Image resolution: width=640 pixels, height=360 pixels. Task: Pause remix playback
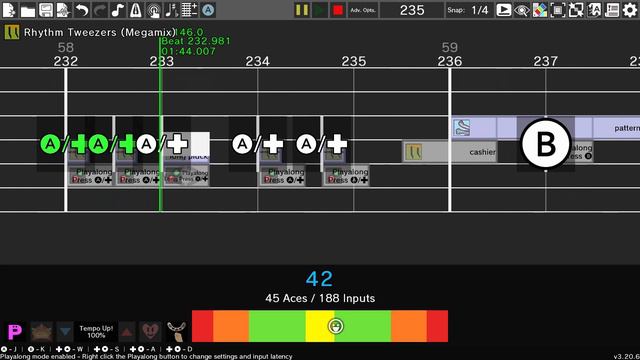302,10
